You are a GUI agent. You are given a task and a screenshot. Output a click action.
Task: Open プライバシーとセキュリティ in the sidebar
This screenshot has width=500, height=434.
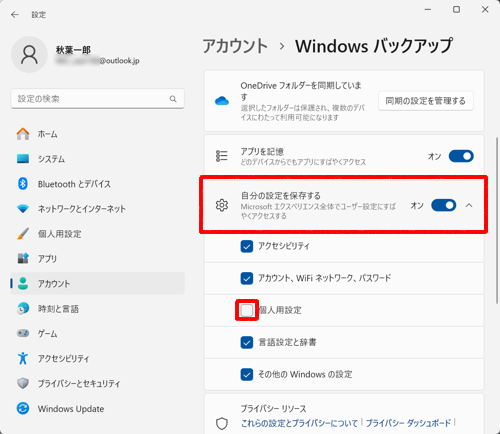(x=97, y=383)
